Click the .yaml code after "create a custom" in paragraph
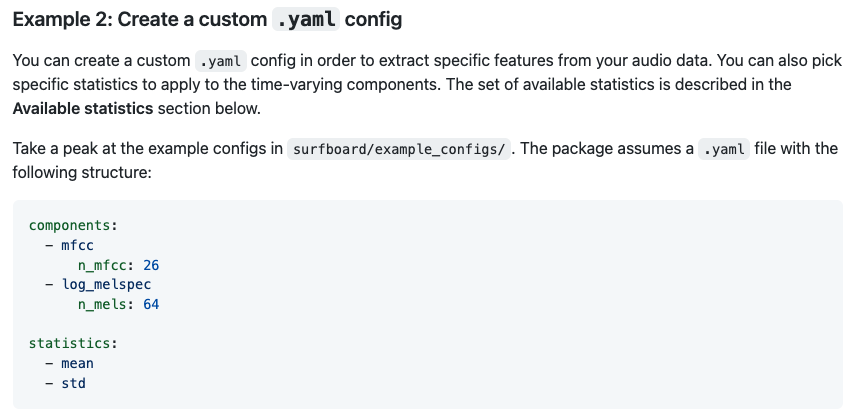This screenshot has height=418, width=852. click(x=221, y=61)
